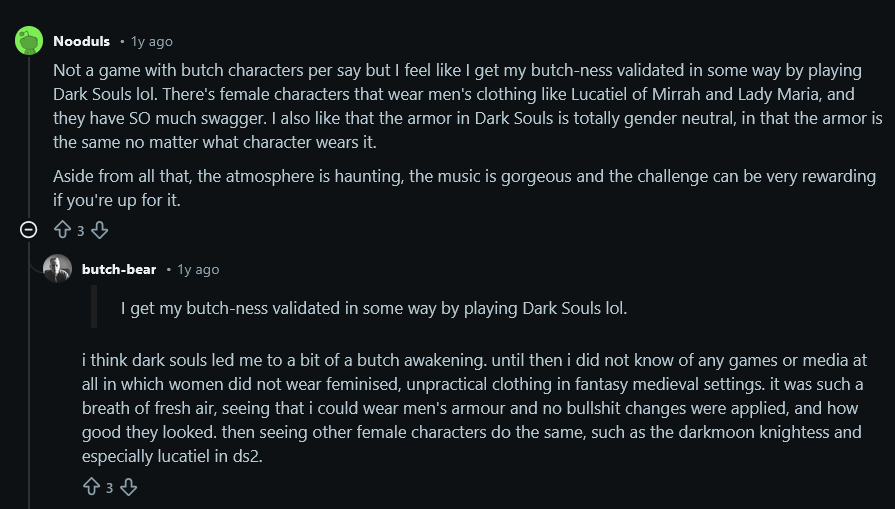Image resolution: width=895 pixels, height=509 pixels.
Task: Downvote butch-bear's reply
Action: click(x=128, y=487)
